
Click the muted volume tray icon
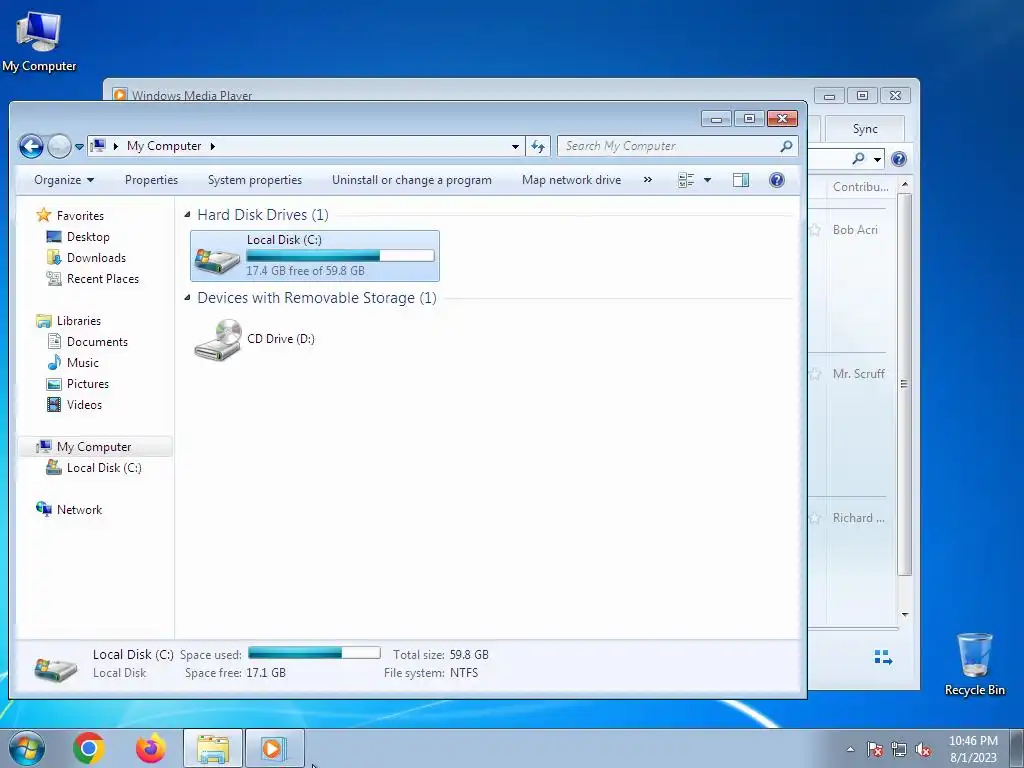coord(923,750)
